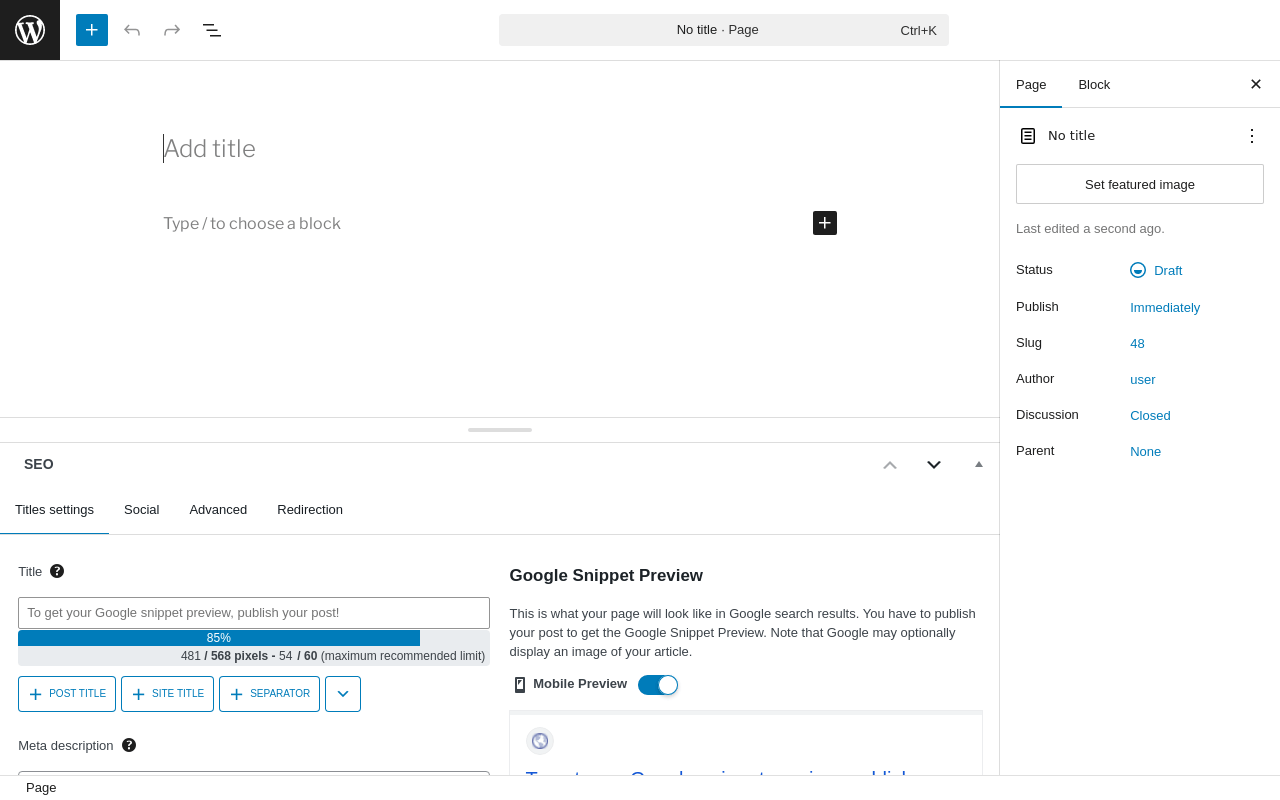Click the inline add block button

tap(825, 223)
